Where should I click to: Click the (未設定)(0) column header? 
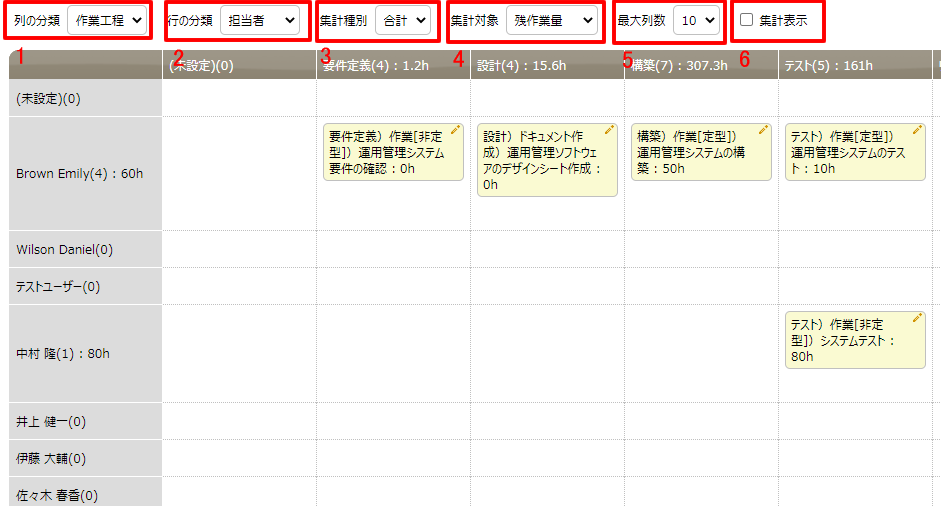tap(239, 65)
